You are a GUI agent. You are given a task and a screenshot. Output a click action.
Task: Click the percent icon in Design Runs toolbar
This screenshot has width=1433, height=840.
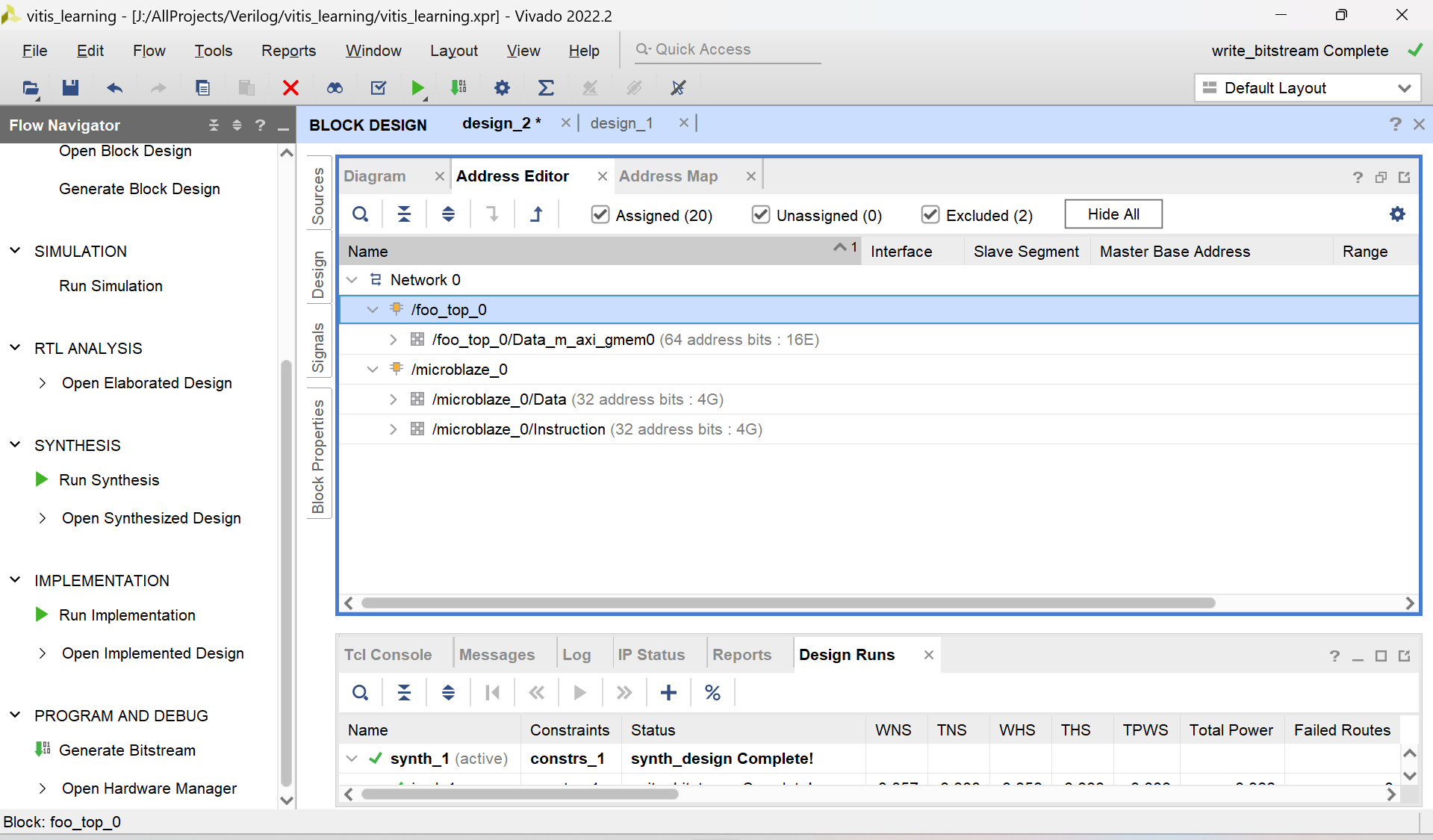[712, 693]
